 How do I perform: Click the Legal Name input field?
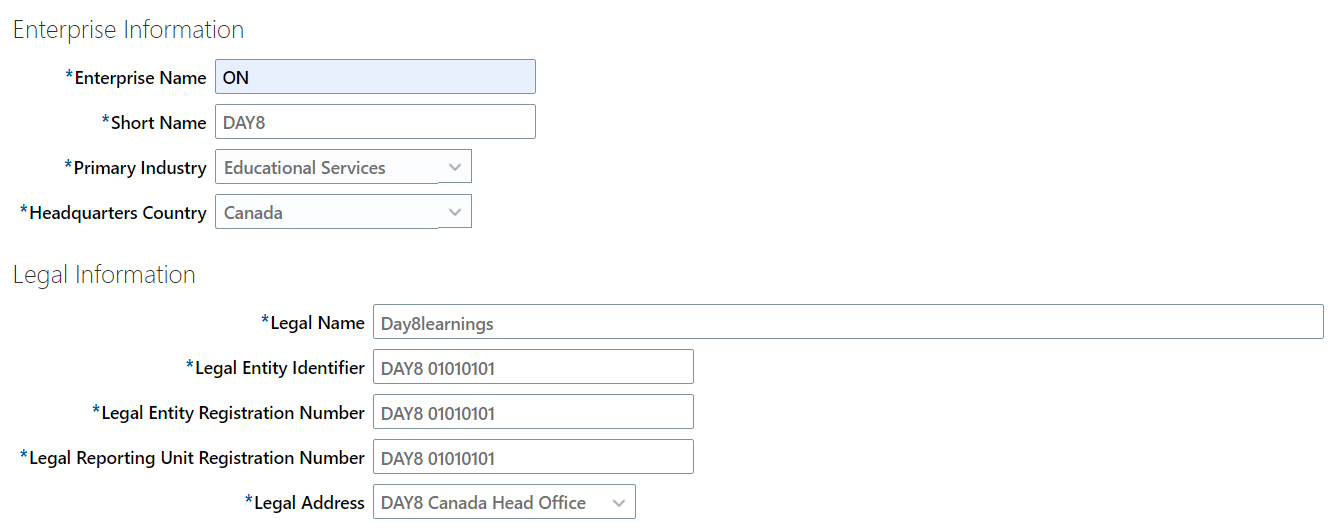847,322
